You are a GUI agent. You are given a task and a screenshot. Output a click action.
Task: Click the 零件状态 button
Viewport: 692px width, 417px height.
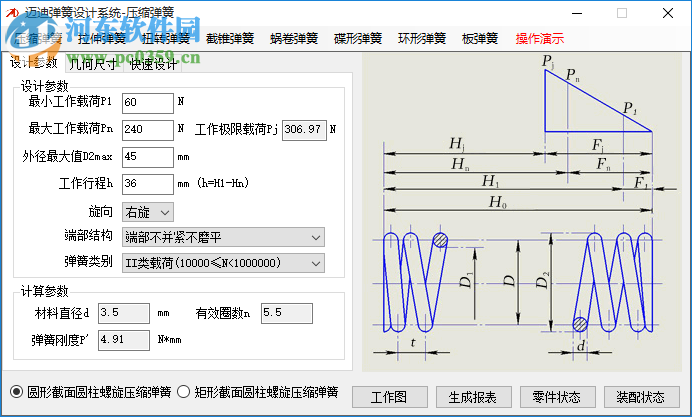coord(558,397)
